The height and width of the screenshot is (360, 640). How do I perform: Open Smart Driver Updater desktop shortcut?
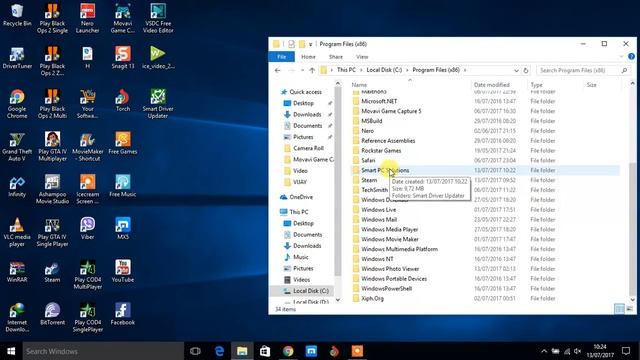[x=158, y=104]
